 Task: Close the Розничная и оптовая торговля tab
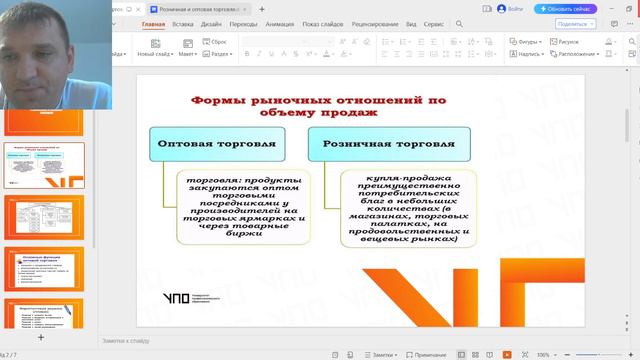(x=245, y=9)
